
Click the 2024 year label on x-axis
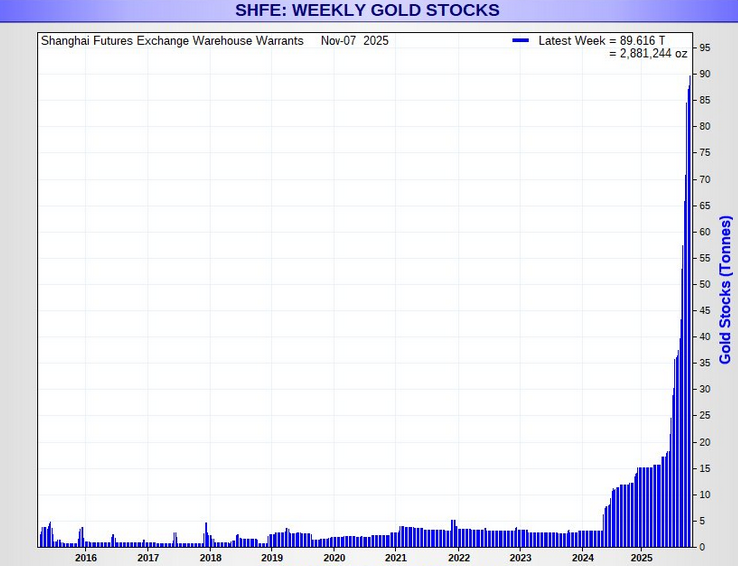(x=583, y=557)
